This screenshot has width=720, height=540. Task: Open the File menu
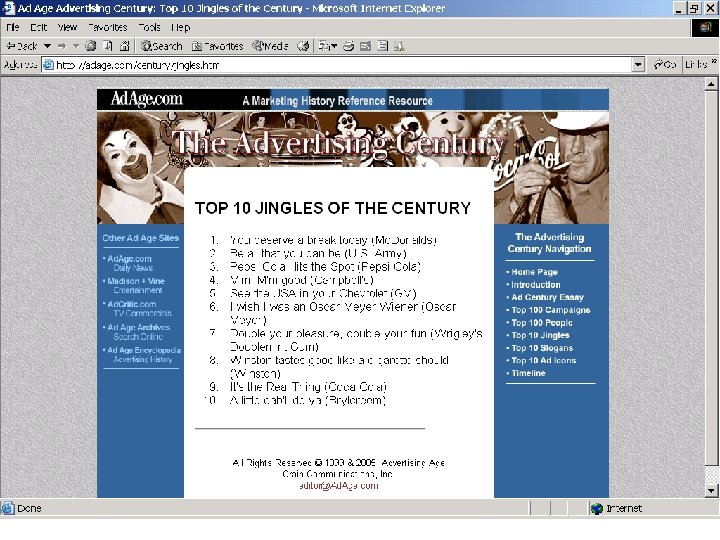click(12, 28)
